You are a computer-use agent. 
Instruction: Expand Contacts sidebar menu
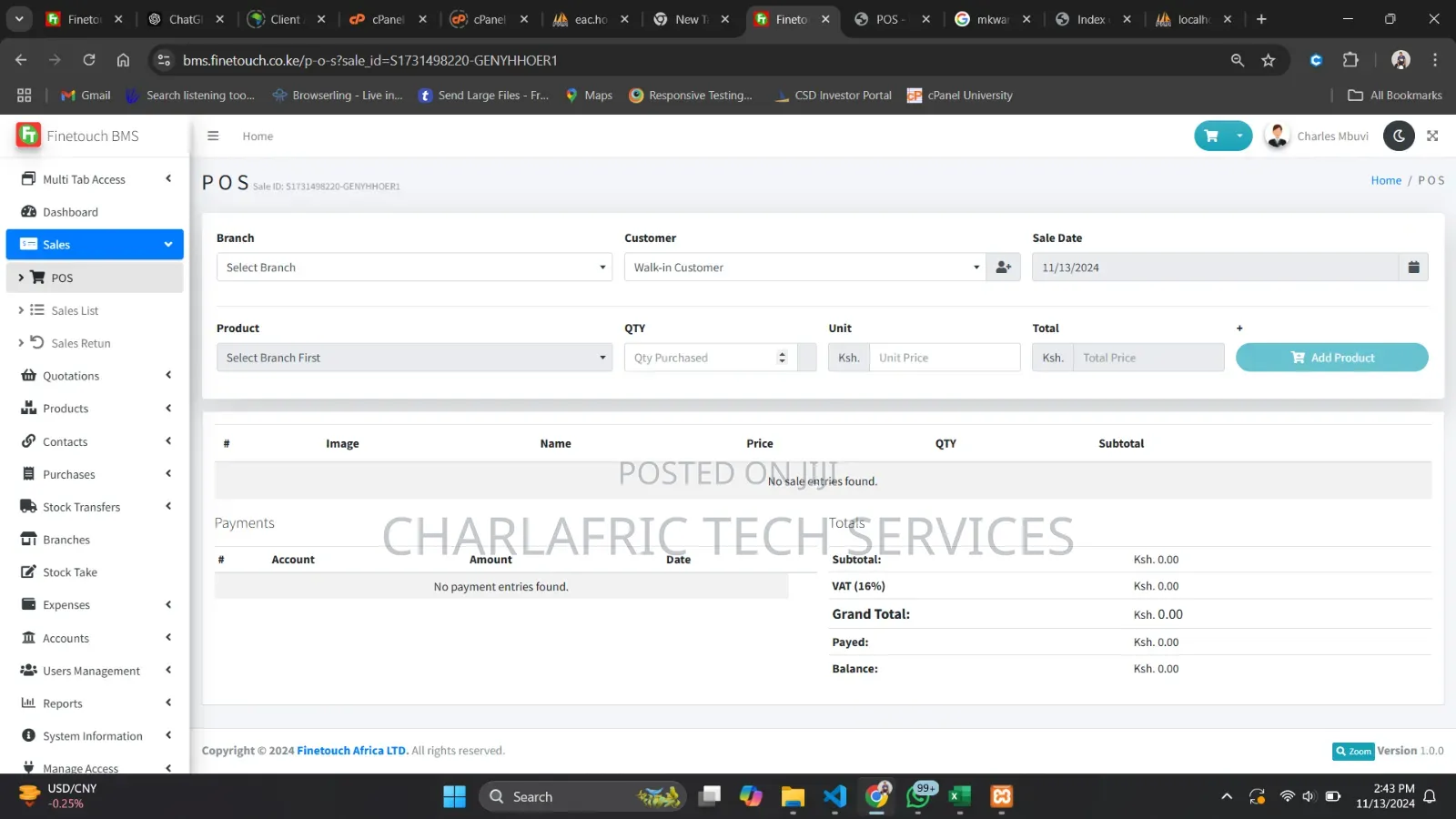[95, 441]
